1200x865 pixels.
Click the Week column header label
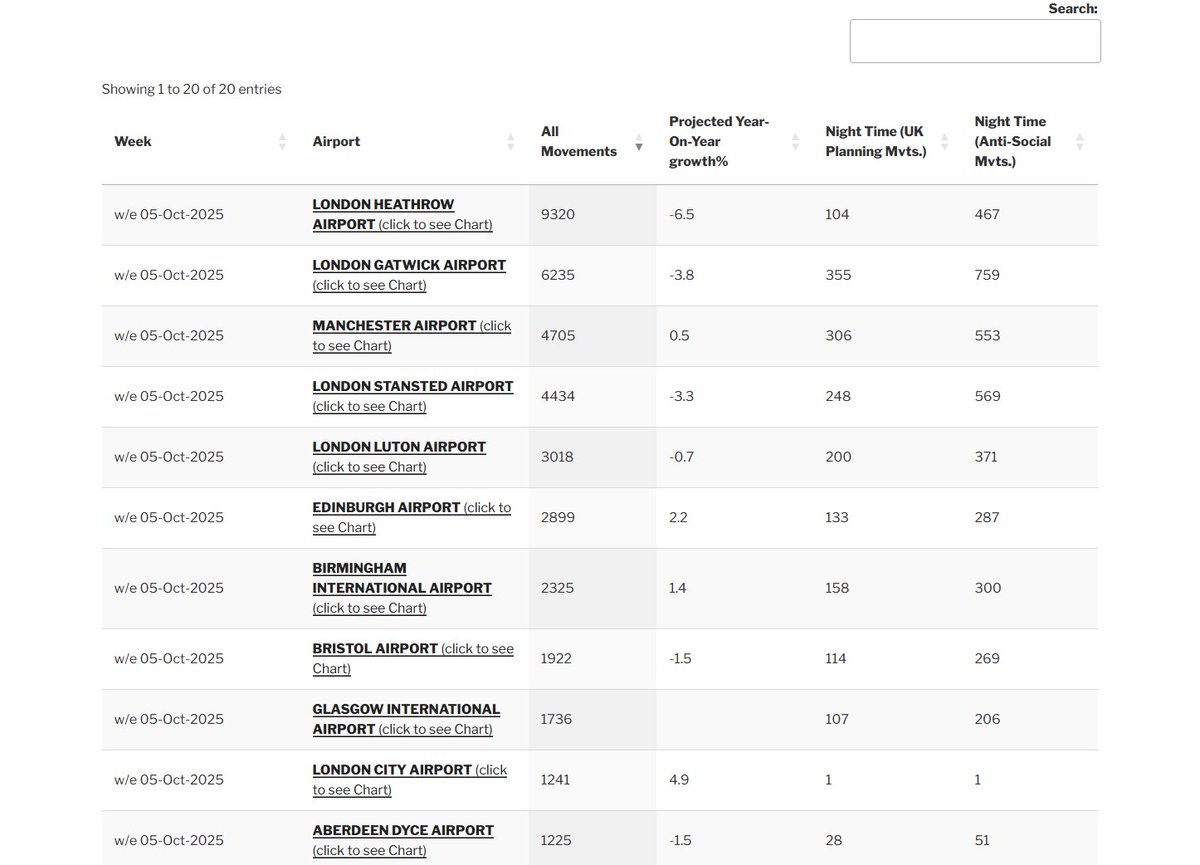click(x=133, y=142)
